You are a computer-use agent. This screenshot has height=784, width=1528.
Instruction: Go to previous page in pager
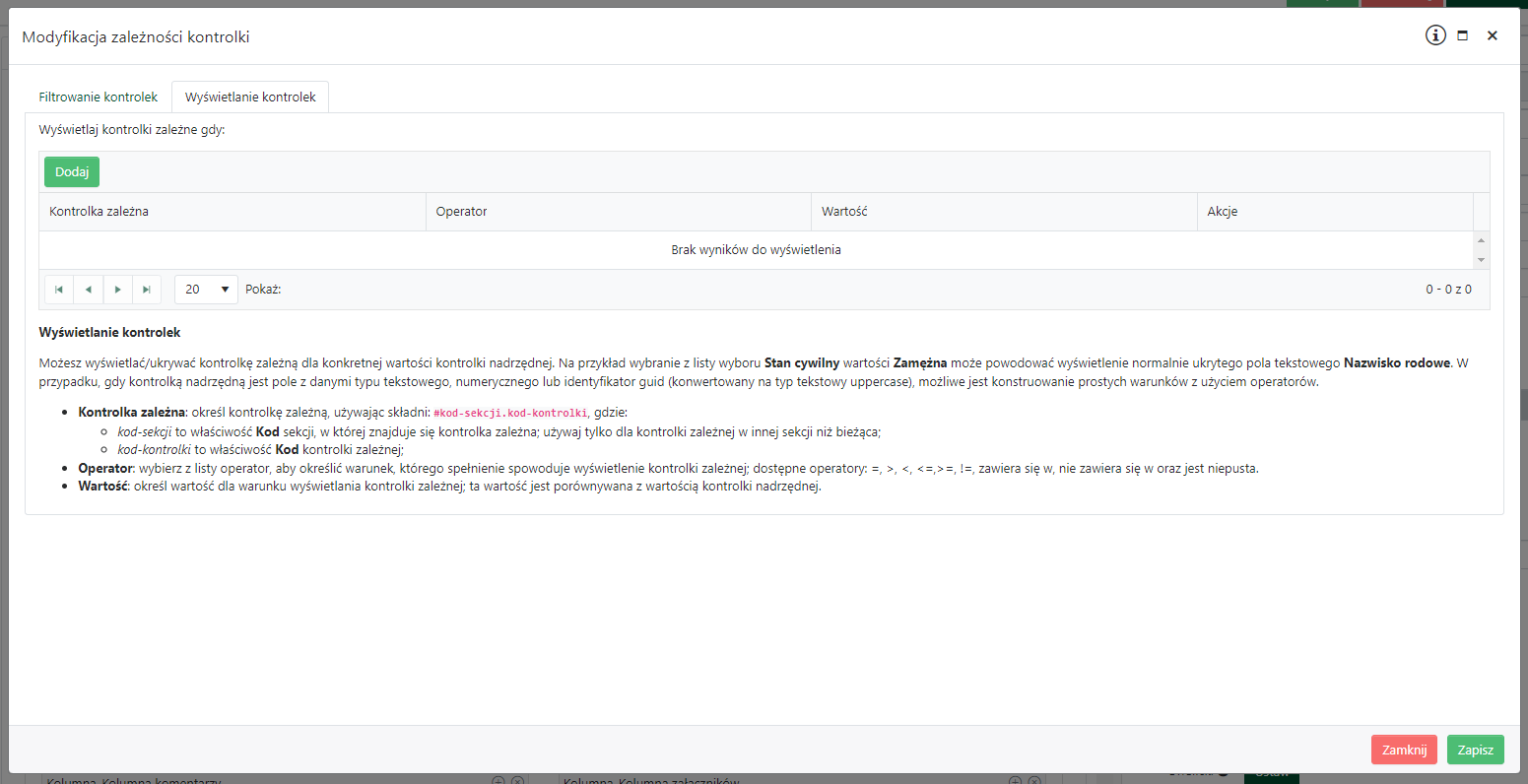pos(89,290)
